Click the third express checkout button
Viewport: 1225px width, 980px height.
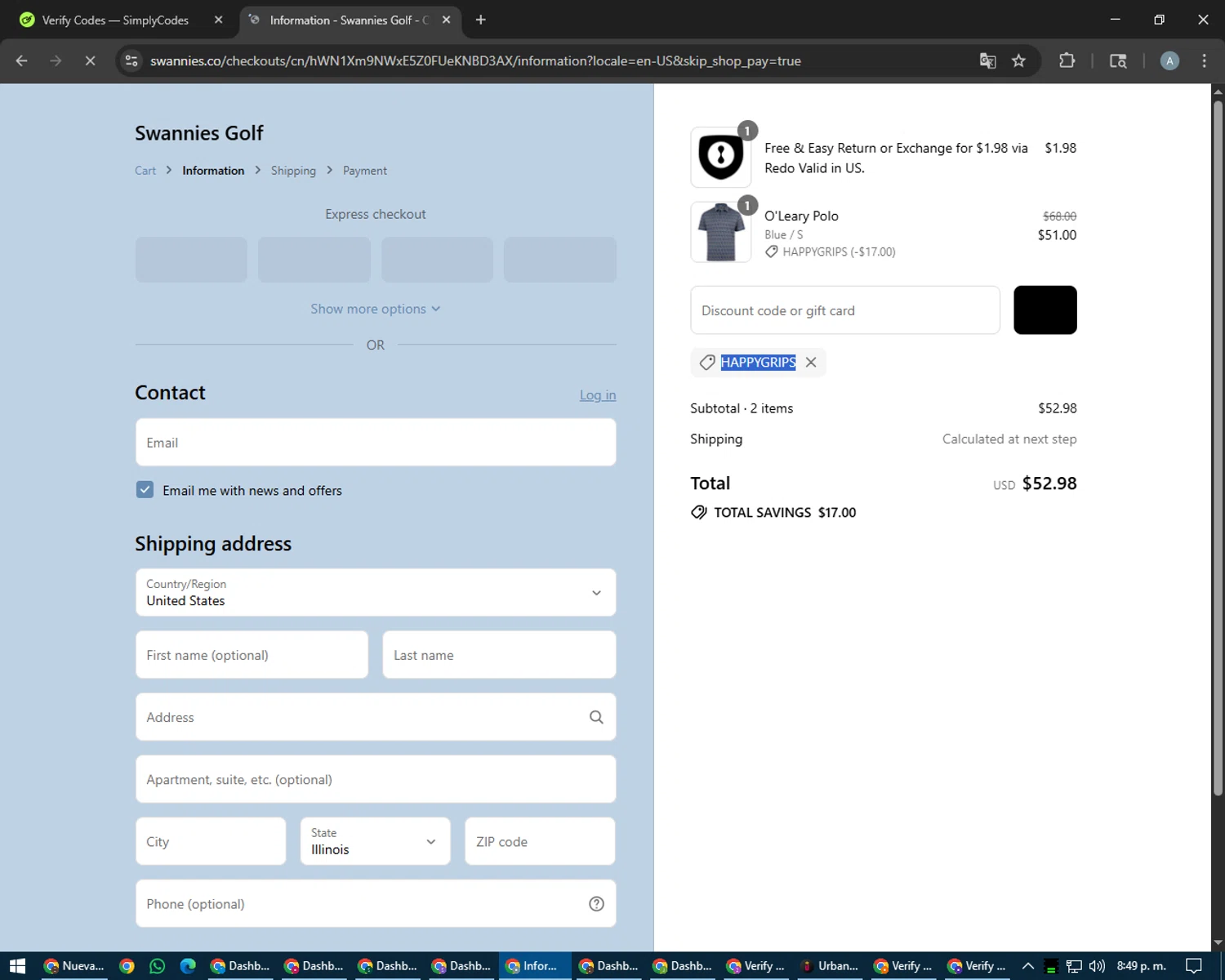[437, 260]
